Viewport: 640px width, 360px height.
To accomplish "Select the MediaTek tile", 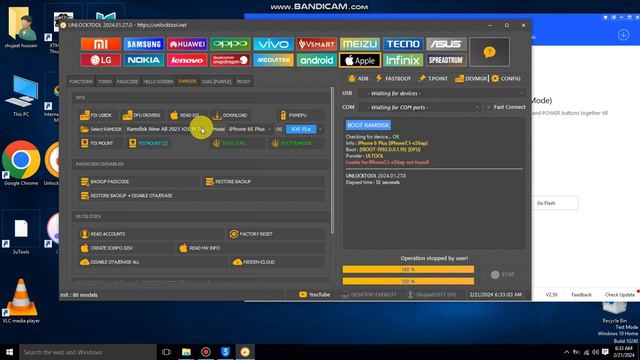I will (273, 60).
